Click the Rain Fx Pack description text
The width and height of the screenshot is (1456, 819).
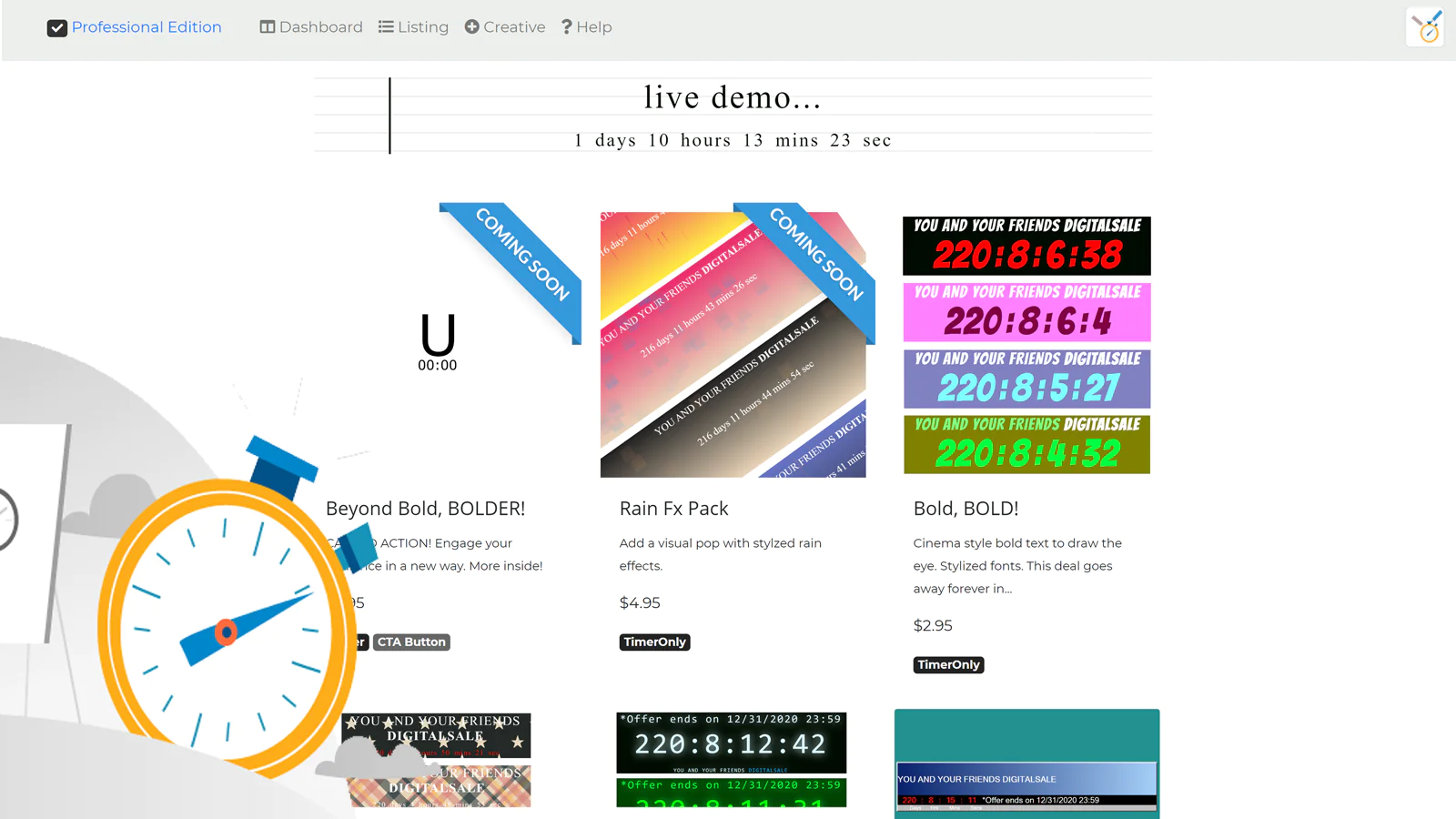pos(721,554)
